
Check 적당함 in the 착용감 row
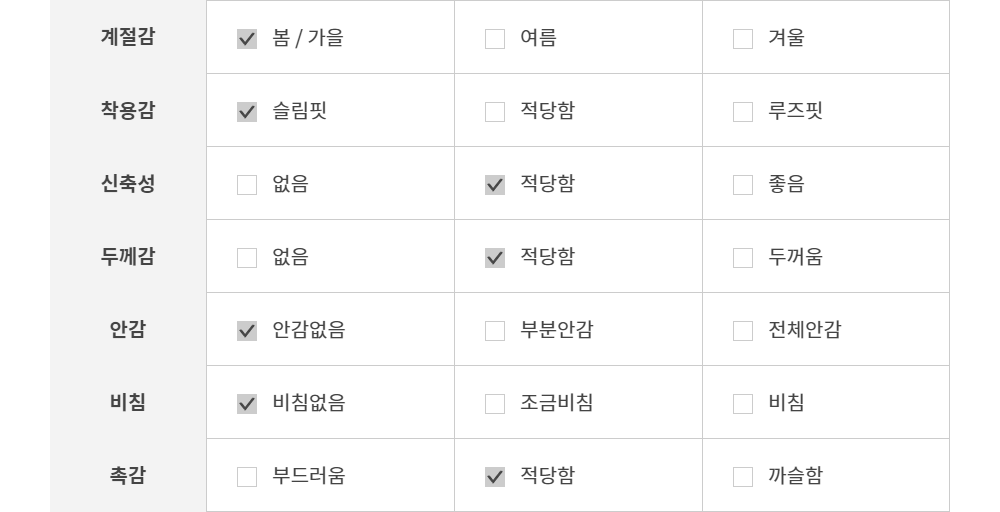point(495,112)
